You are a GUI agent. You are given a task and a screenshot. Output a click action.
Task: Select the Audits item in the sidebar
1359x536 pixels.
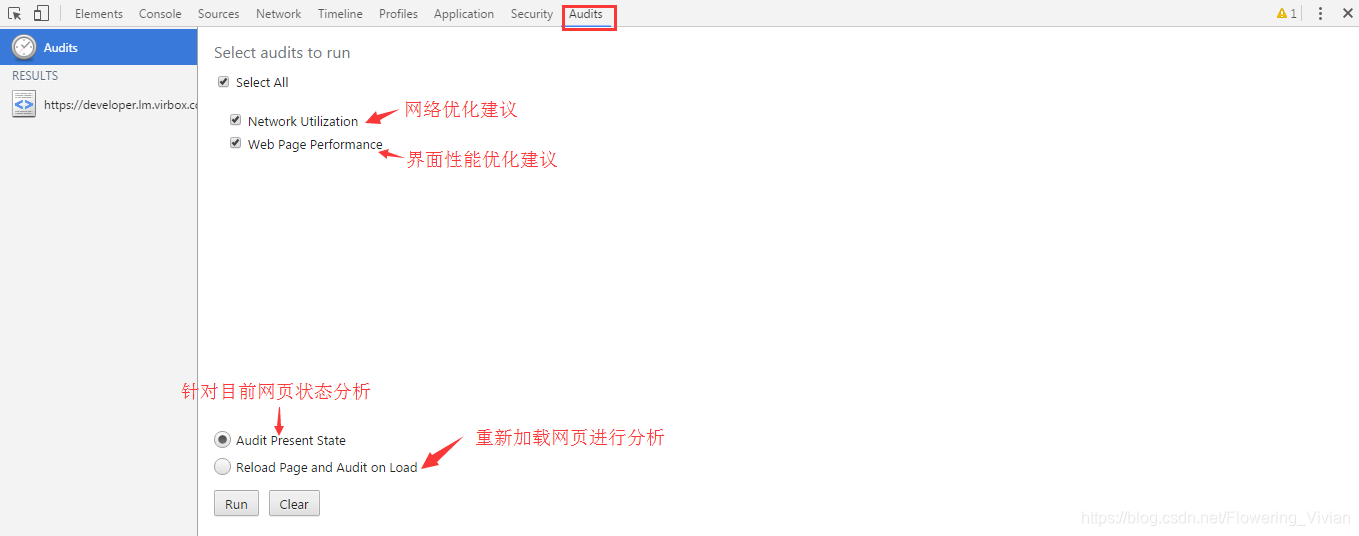[x=98, y=47]
